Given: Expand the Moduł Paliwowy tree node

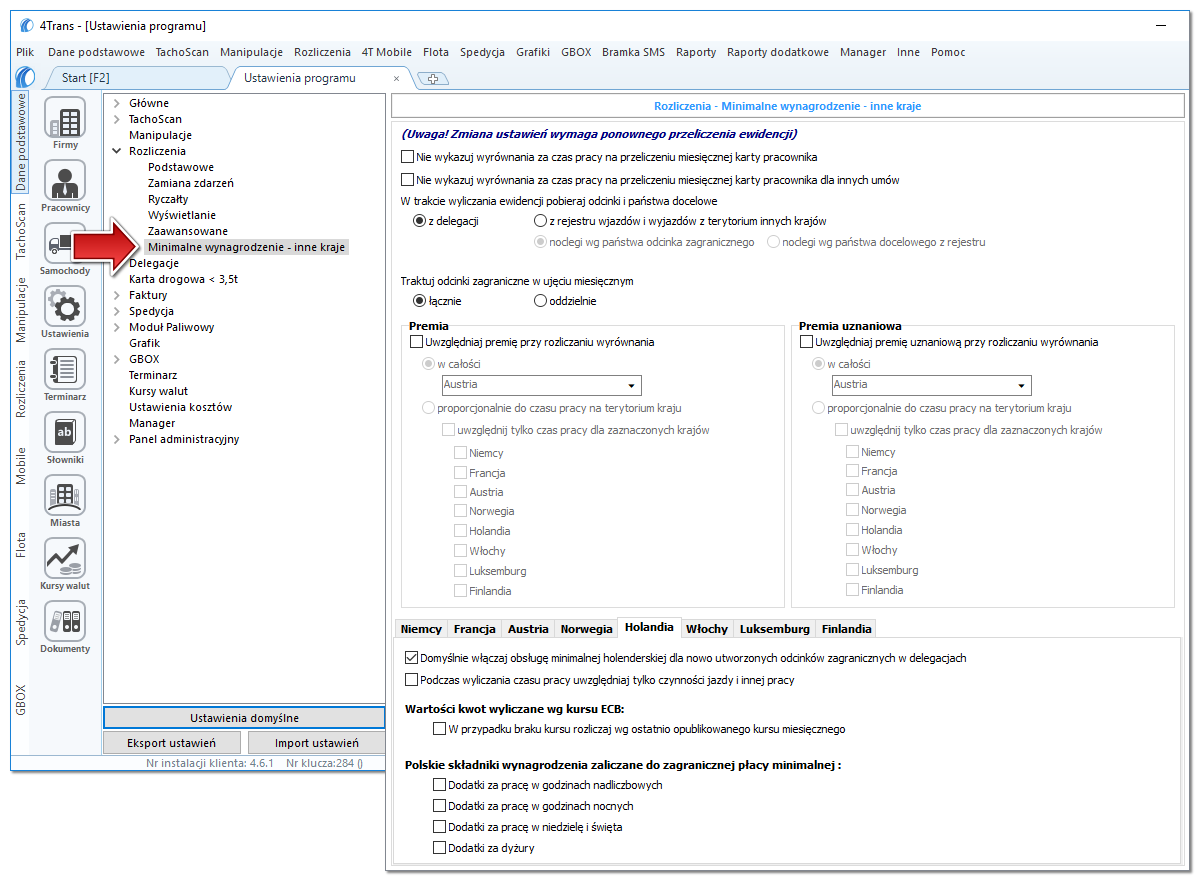Looking at the screenshot, I should pos(117,327).
